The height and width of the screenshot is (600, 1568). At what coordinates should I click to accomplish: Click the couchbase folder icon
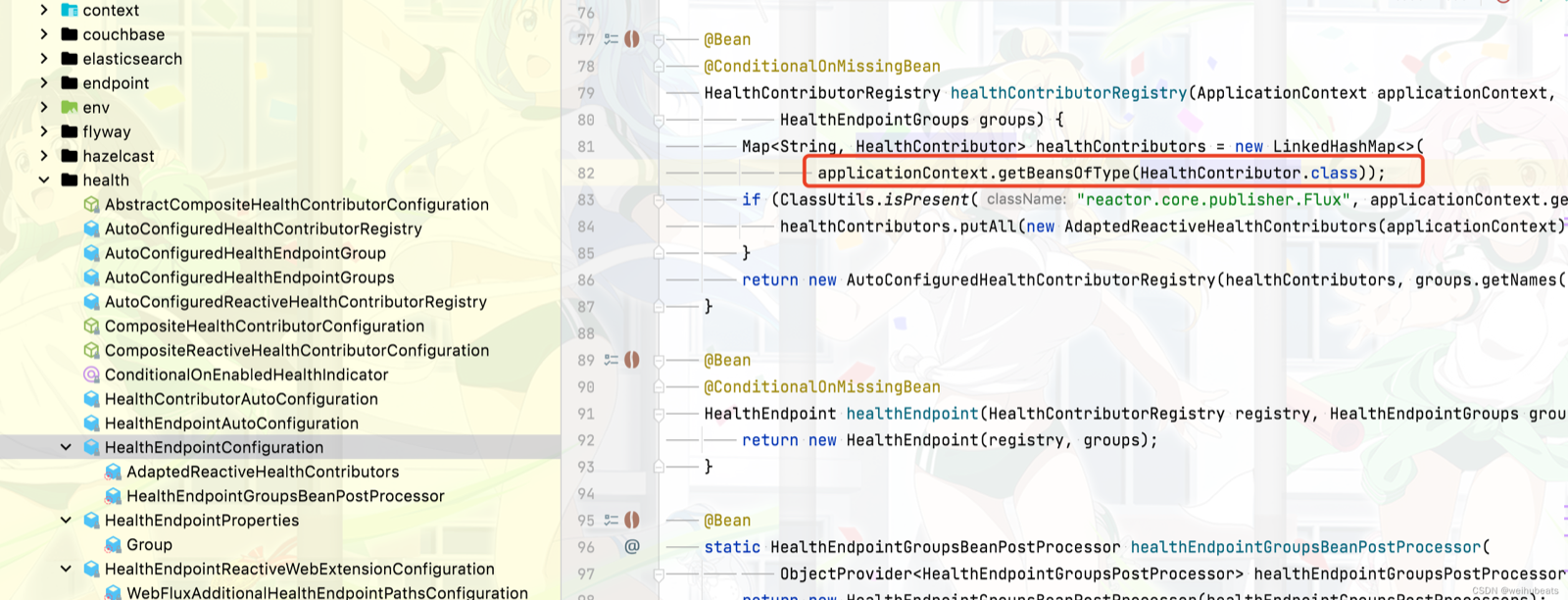click(x=70, y=34)
